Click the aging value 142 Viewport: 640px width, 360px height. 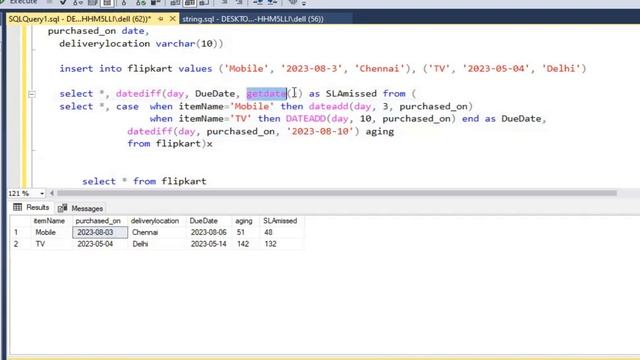[x=243, y=244]
